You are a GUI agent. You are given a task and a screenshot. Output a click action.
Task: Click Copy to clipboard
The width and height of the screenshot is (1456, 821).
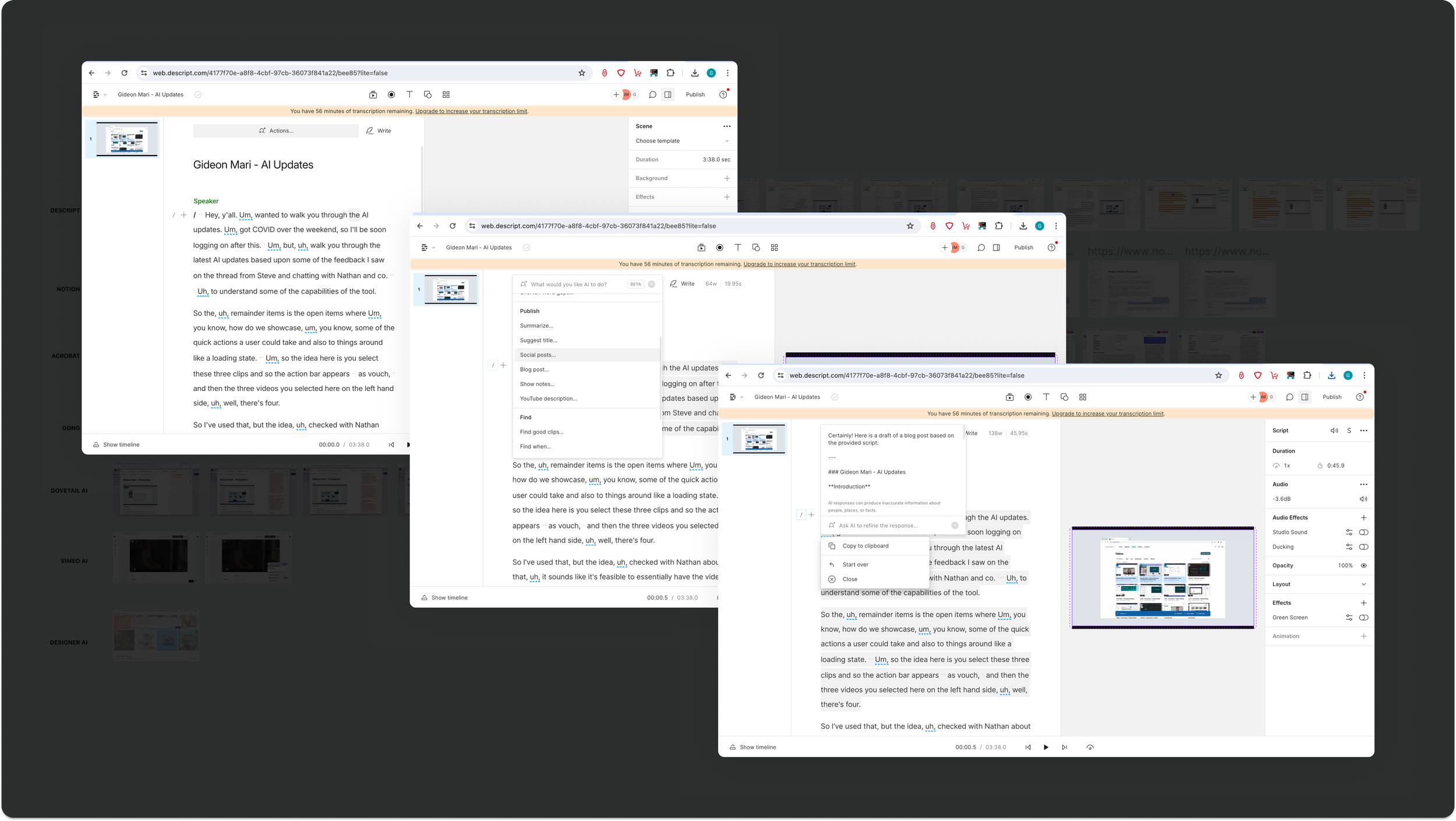click(865, 546)
